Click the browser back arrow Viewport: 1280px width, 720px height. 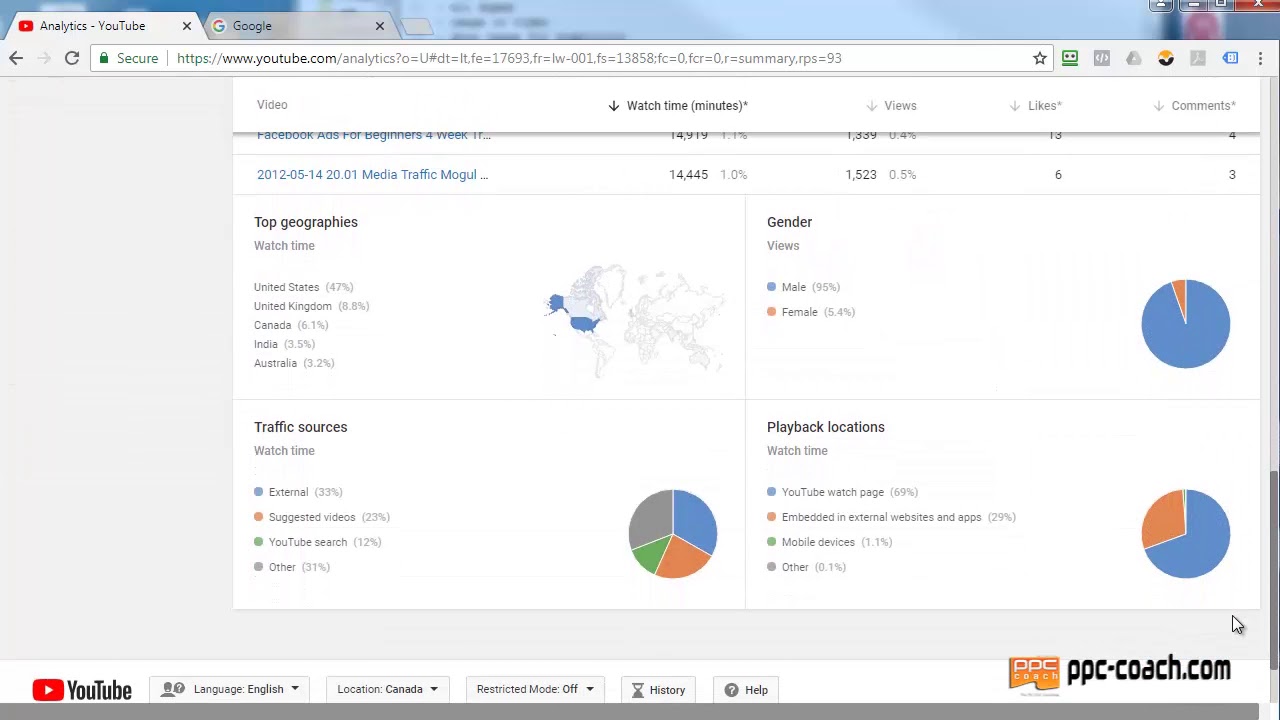pos(16,58)
